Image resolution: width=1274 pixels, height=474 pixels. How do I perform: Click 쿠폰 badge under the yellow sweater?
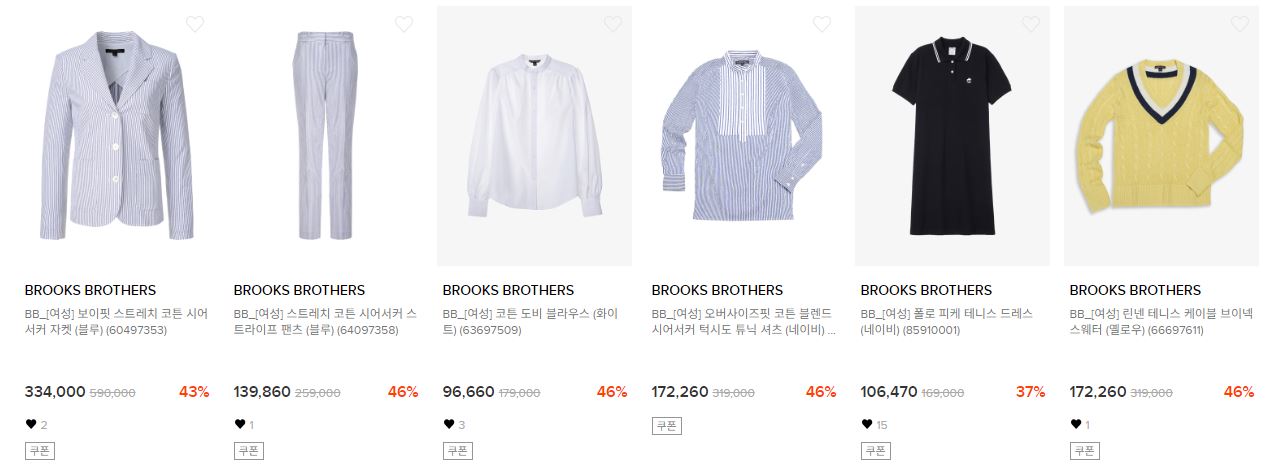click(x=1084, y=451)
